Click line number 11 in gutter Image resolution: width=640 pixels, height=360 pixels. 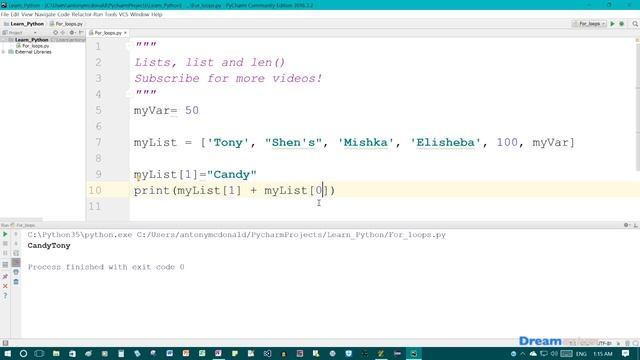(95, 206)
